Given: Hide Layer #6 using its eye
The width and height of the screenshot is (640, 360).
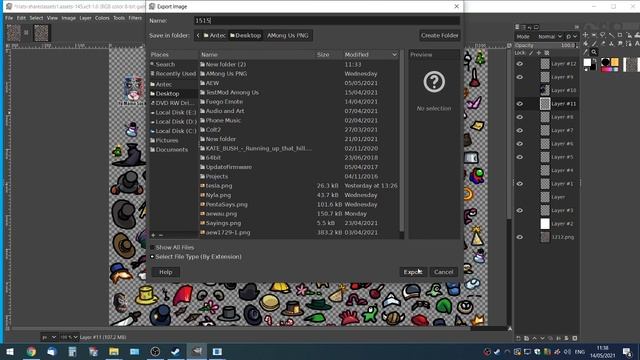Looking at the screenshot, I should [520, 144].
